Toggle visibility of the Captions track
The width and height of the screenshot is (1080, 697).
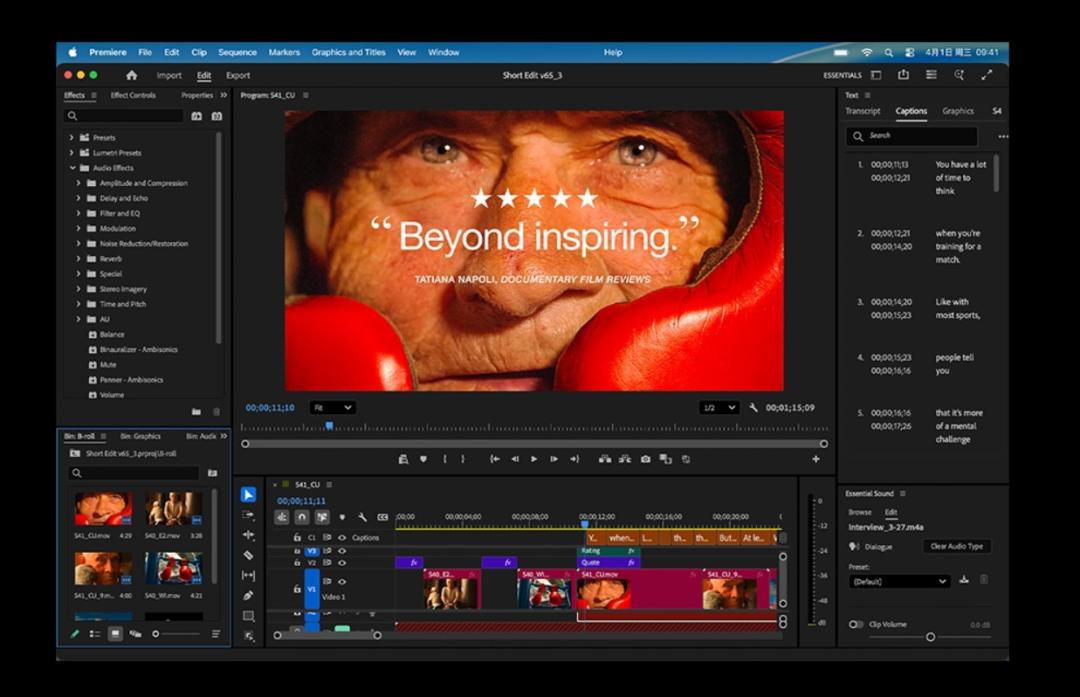click(x=342, y=537)
